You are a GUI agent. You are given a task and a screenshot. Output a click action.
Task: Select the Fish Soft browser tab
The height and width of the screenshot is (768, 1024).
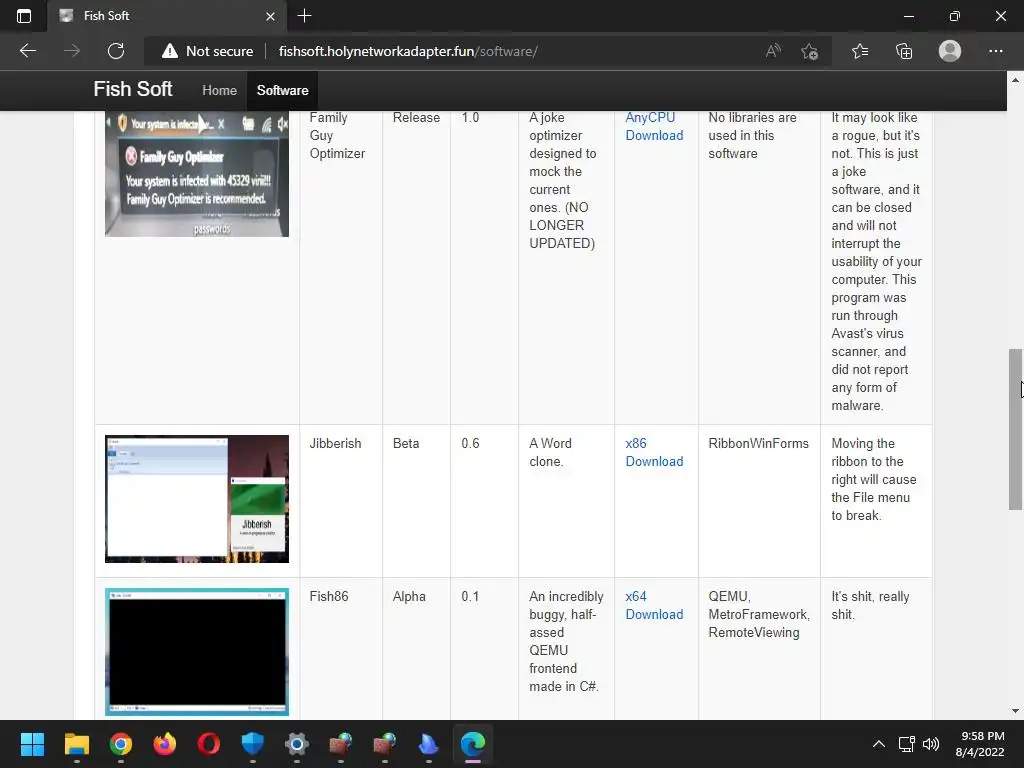click(x=167, y=16)
